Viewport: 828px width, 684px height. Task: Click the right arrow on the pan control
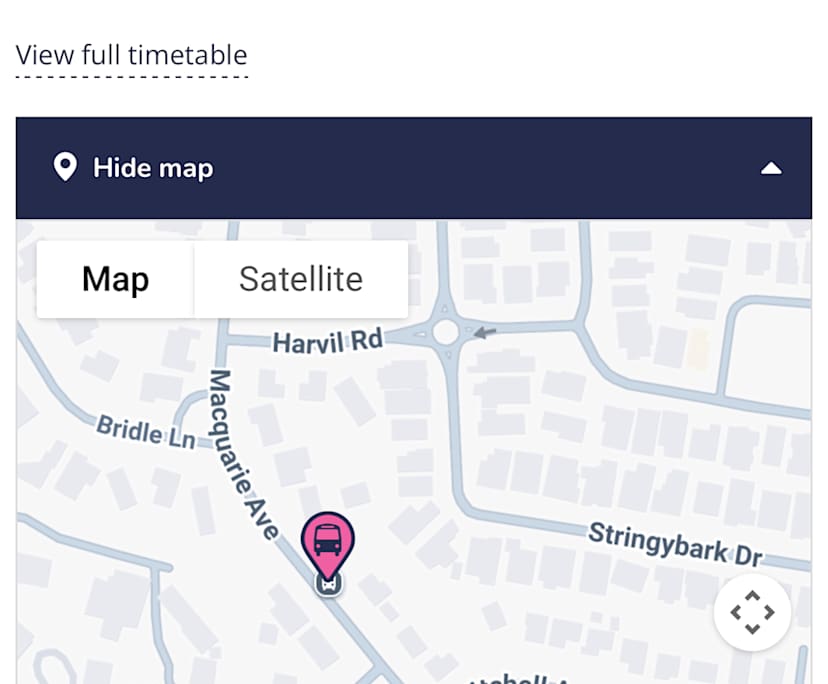pyautogui.click(x=768, y=612)
